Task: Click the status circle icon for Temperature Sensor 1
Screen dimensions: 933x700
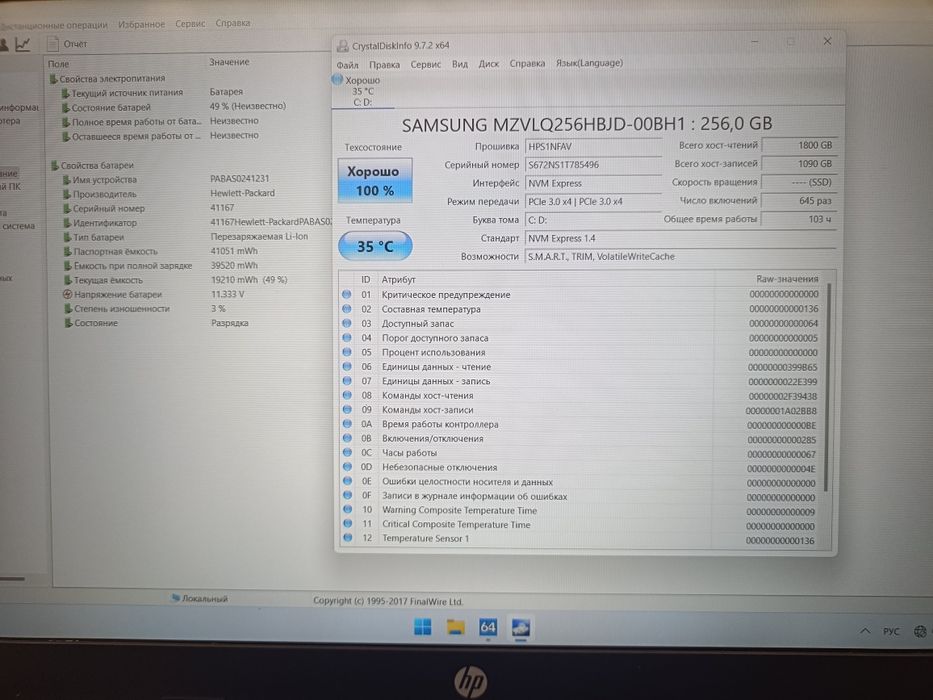Action: [x=348, y=538]
